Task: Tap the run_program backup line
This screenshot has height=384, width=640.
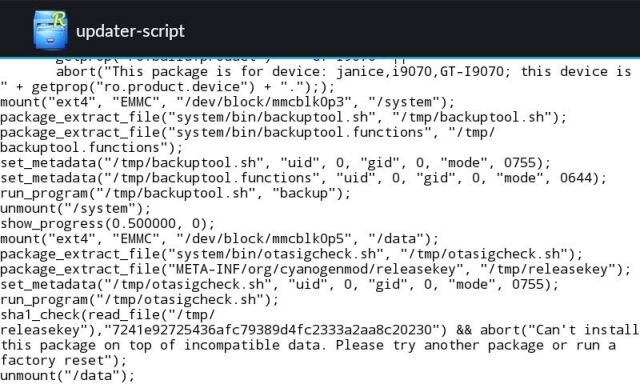Action: [x=176, y=193]
